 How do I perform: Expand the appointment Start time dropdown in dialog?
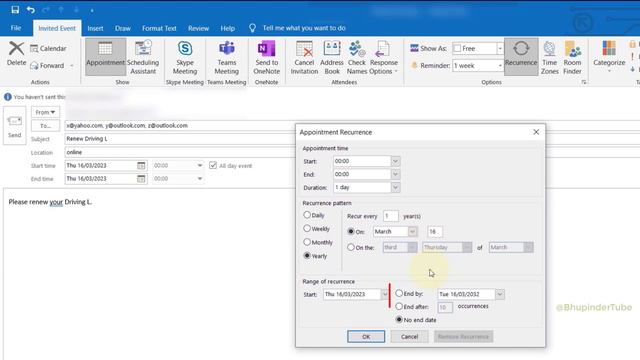[395, 161]
